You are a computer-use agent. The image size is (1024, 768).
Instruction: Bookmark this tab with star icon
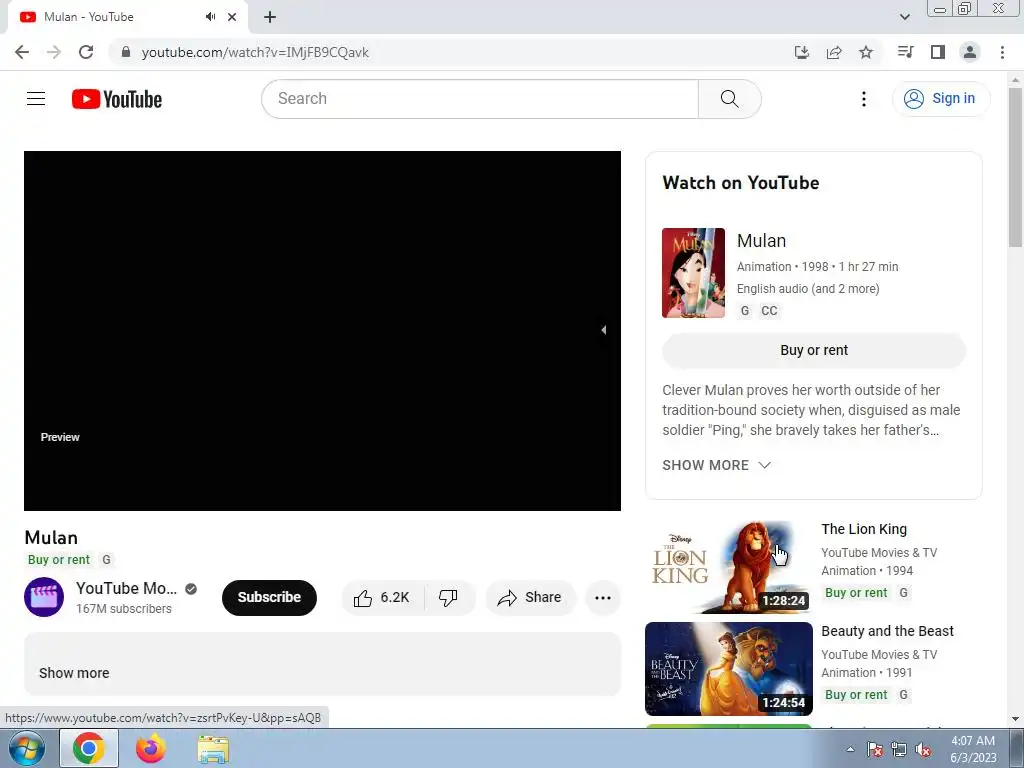[866, 52]
